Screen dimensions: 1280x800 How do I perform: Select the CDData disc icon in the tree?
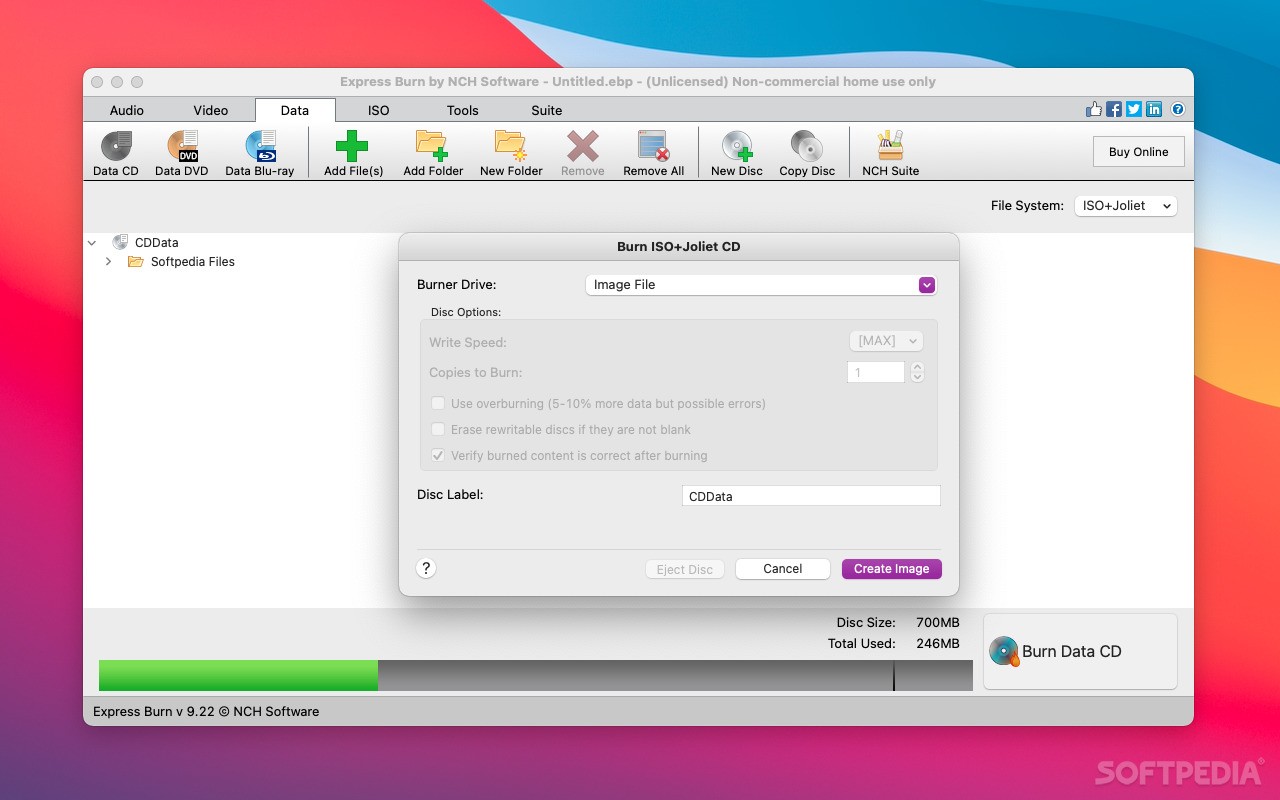click(x=120, y=242)
